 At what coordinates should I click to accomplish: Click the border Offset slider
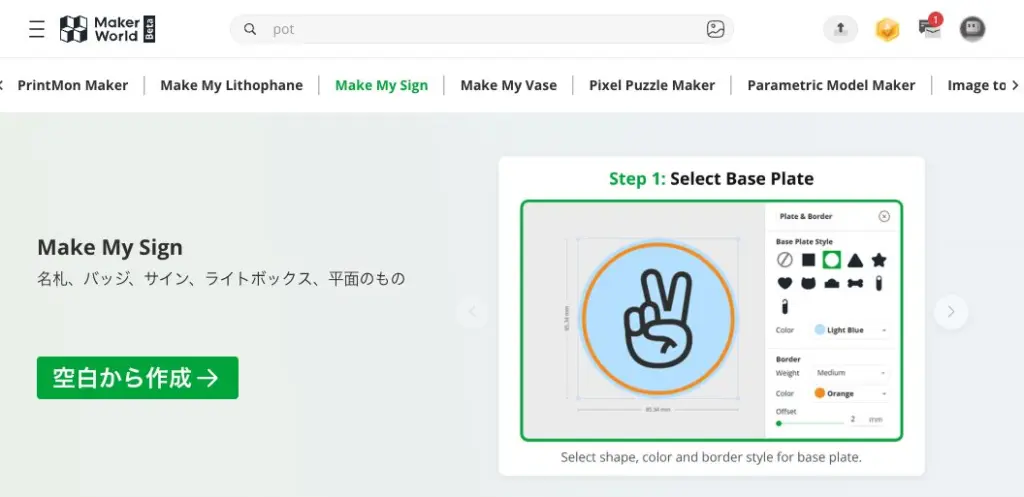[810, 423]
